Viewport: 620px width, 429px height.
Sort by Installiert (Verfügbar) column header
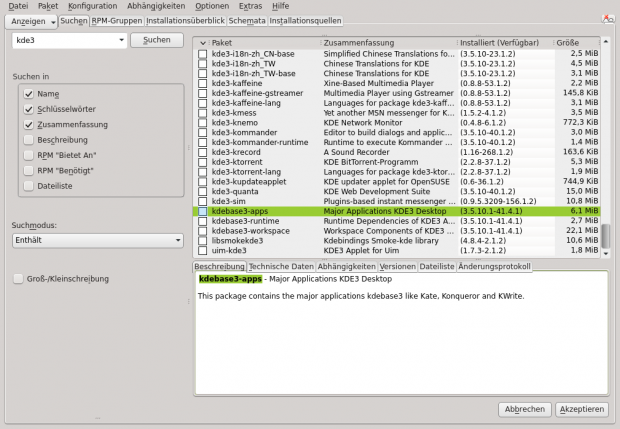coord(505,43)
